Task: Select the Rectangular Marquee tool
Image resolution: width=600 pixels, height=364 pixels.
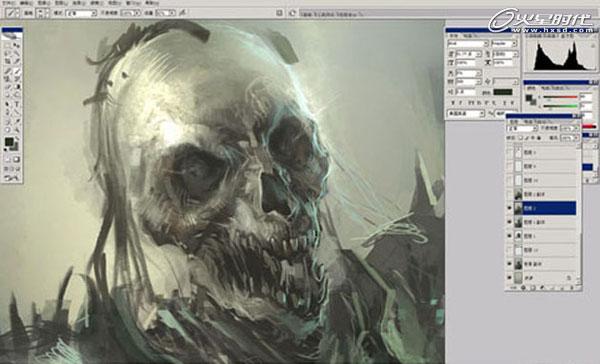Action: [7, 45]
